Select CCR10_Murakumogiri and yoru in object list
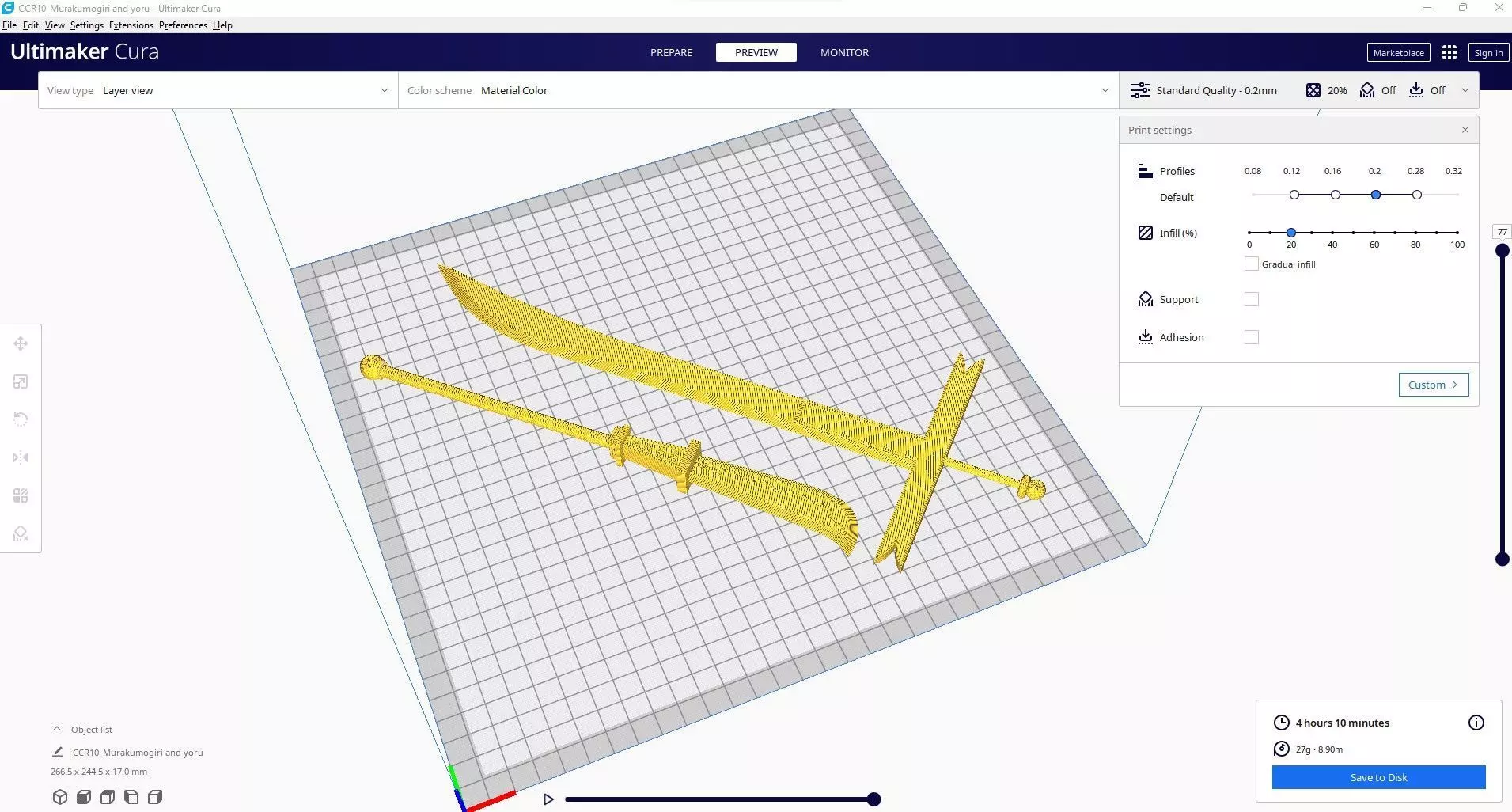Viewport: 1512px width, 812px height. 138,753
